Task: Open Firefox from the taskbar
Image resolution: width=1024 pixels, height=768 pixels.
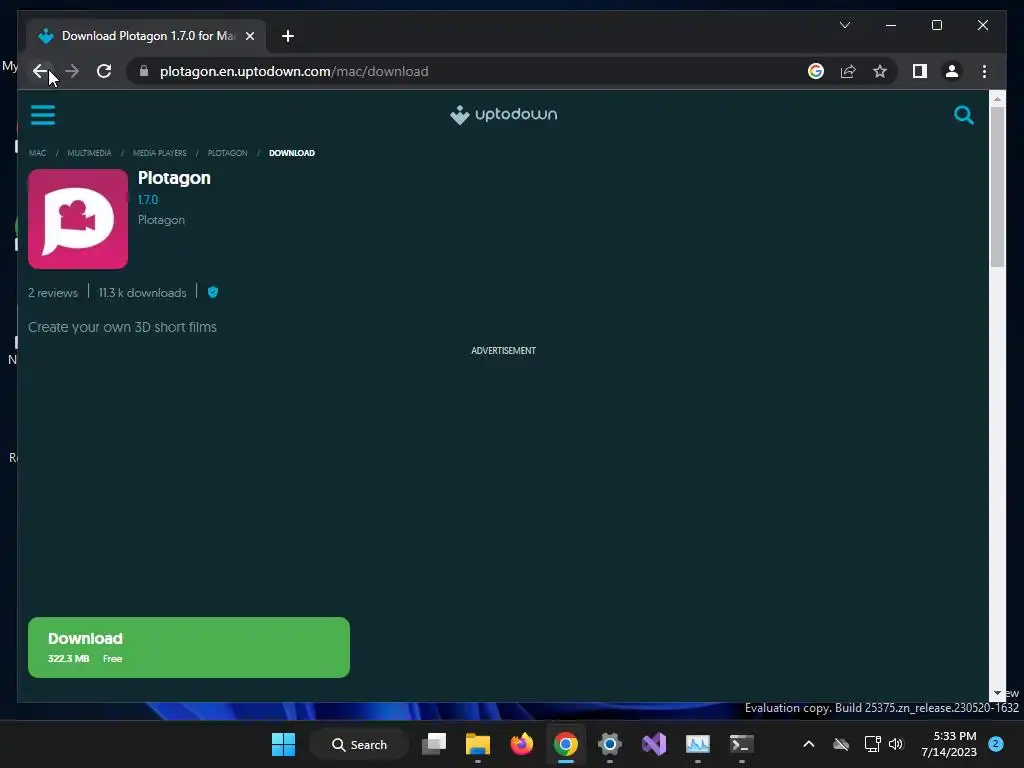Action: tap(522, 744)
